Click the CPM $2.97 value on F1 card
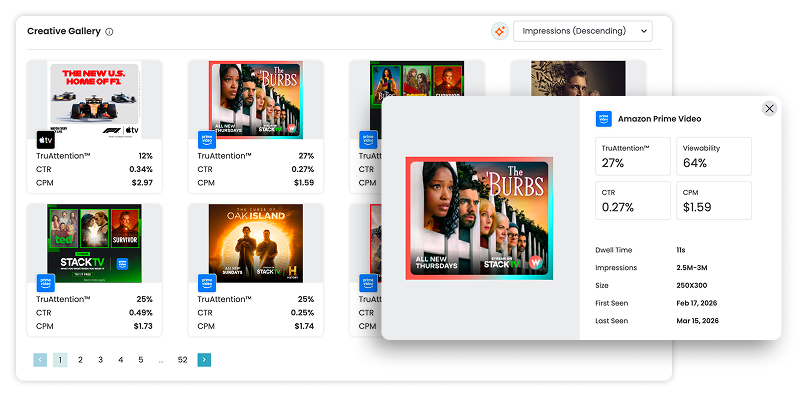The image size is (800, 400). click(x=142, y=183)
